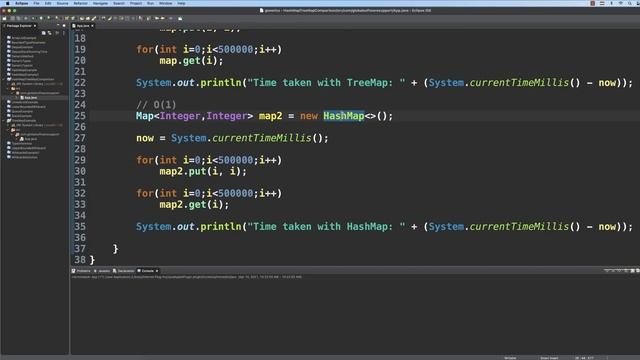Switch to the Javadoc tab
This screenshot has width=640, height=360.
(x=102, y=271)
